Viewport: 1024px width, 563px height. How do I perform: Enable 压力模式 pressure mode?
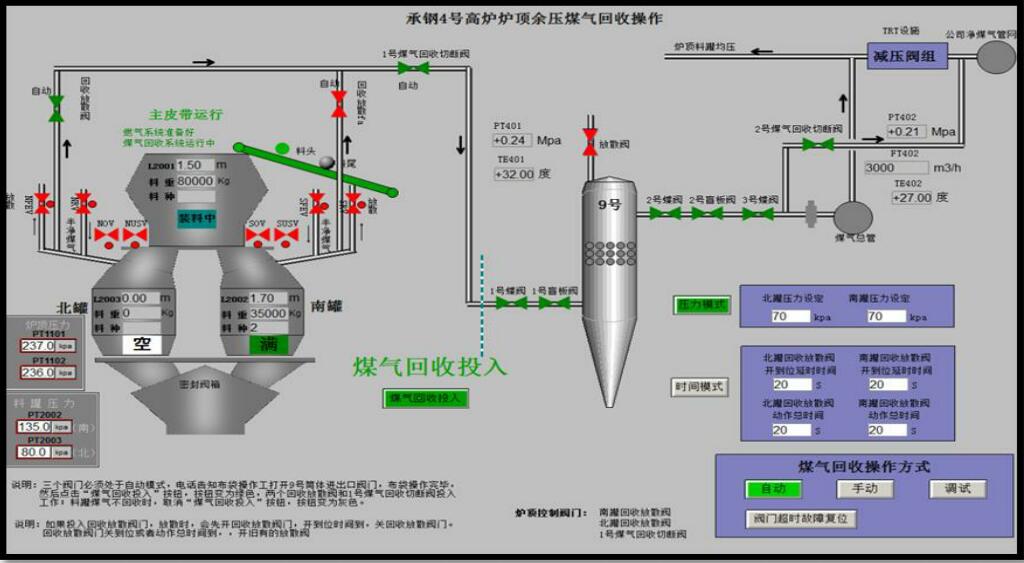[x=701, y=305]
